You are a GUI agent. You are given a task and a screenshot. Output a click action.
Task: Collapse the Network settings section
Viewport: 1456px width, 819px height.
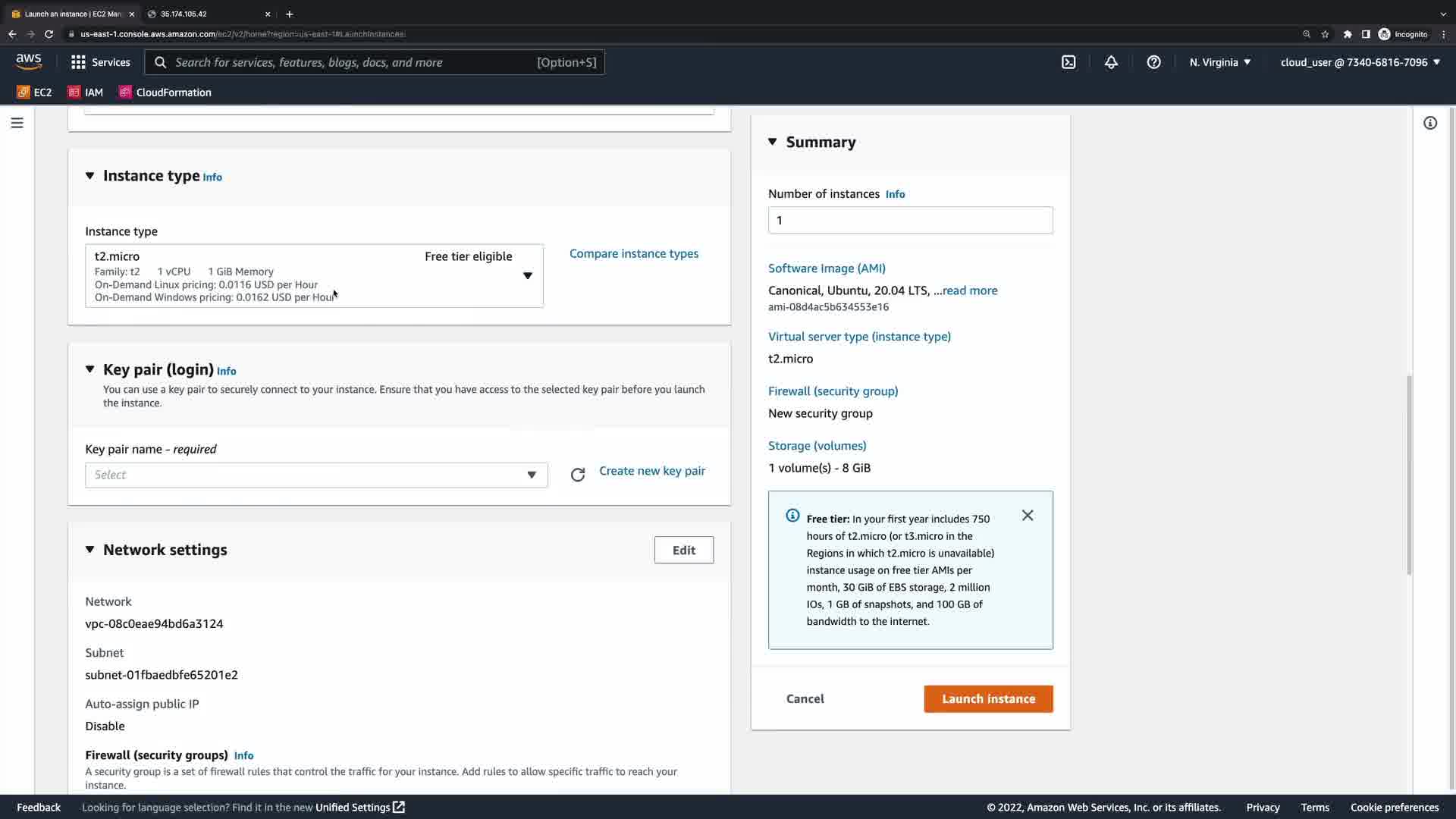[x=89, y=550]
